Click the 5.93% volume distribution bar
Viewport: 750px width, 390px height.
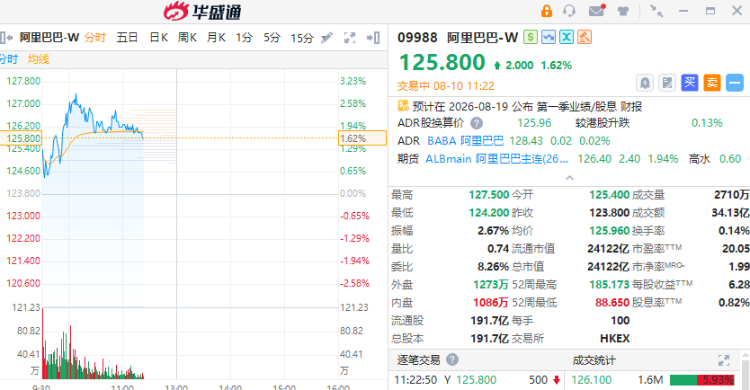[702, 380]
